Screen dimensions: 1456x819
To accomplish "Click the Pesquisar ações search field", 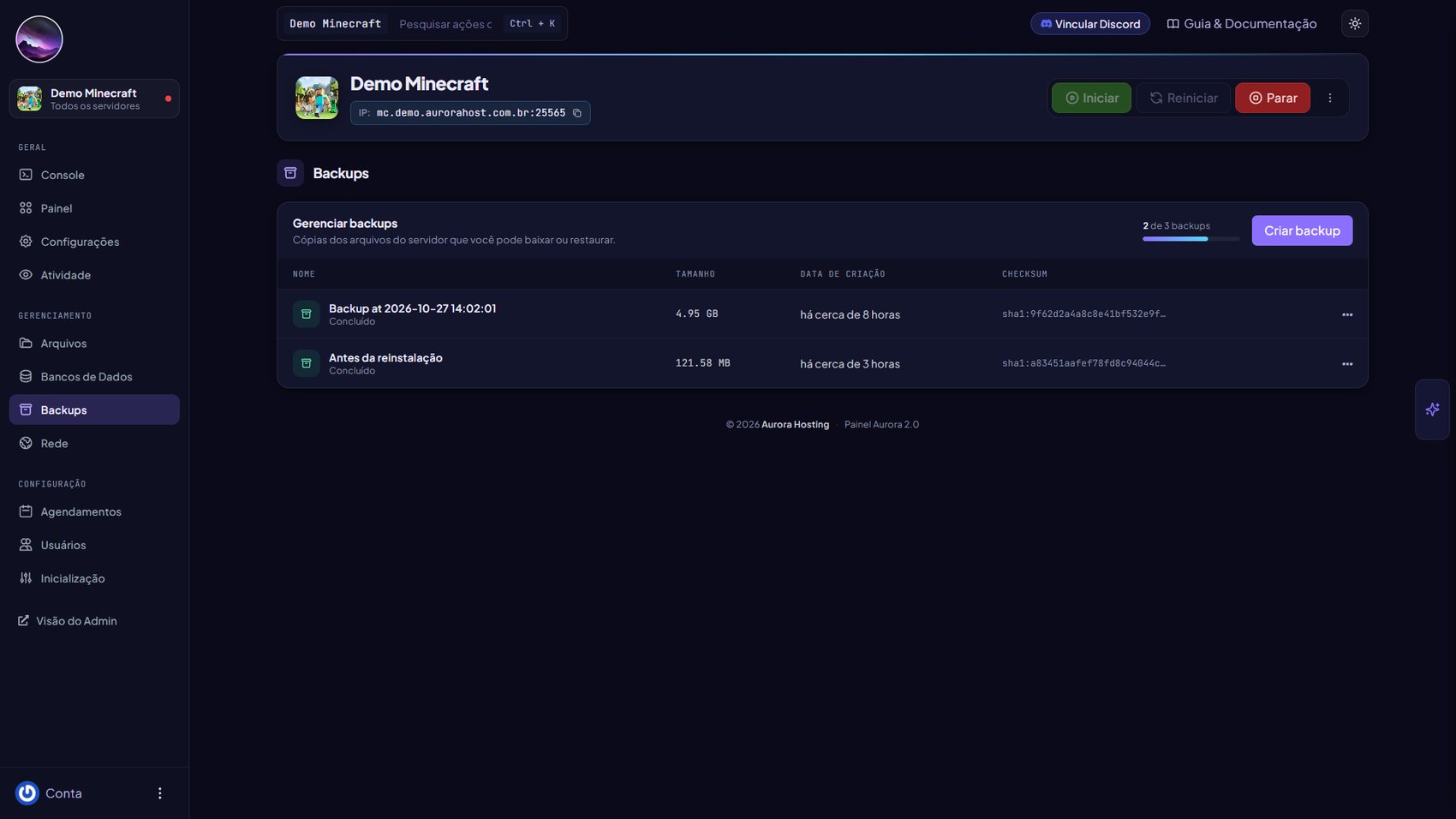I will pyautogui.click(x=445, y=24).
